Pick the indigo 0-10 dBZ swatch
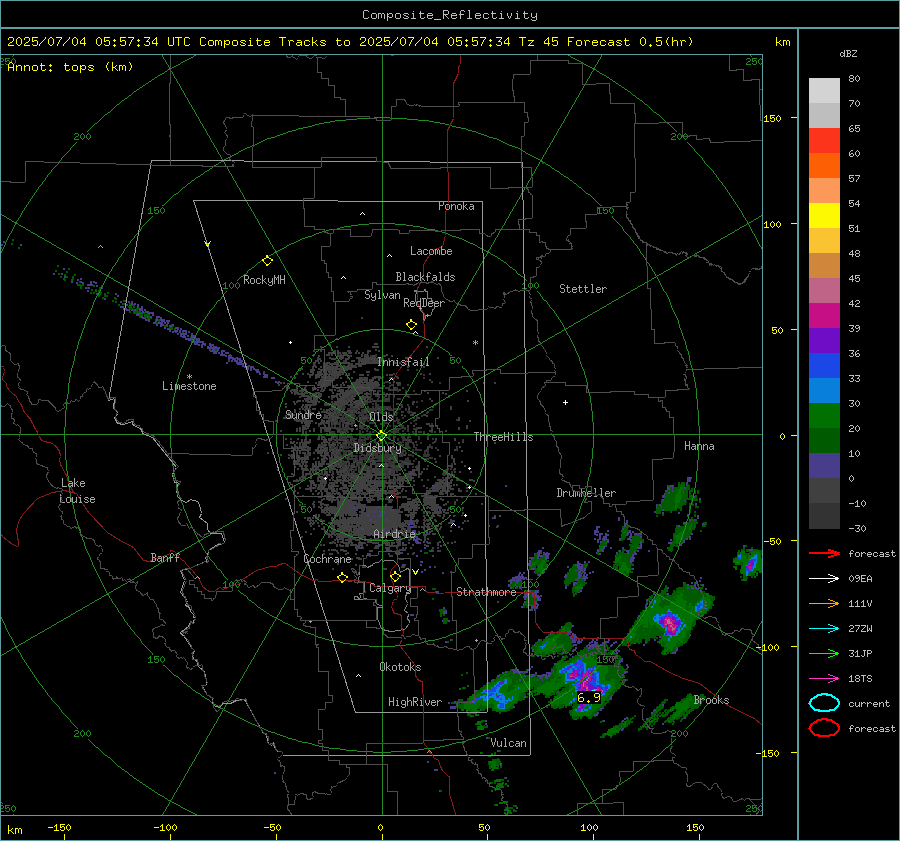 pos(824,466)
